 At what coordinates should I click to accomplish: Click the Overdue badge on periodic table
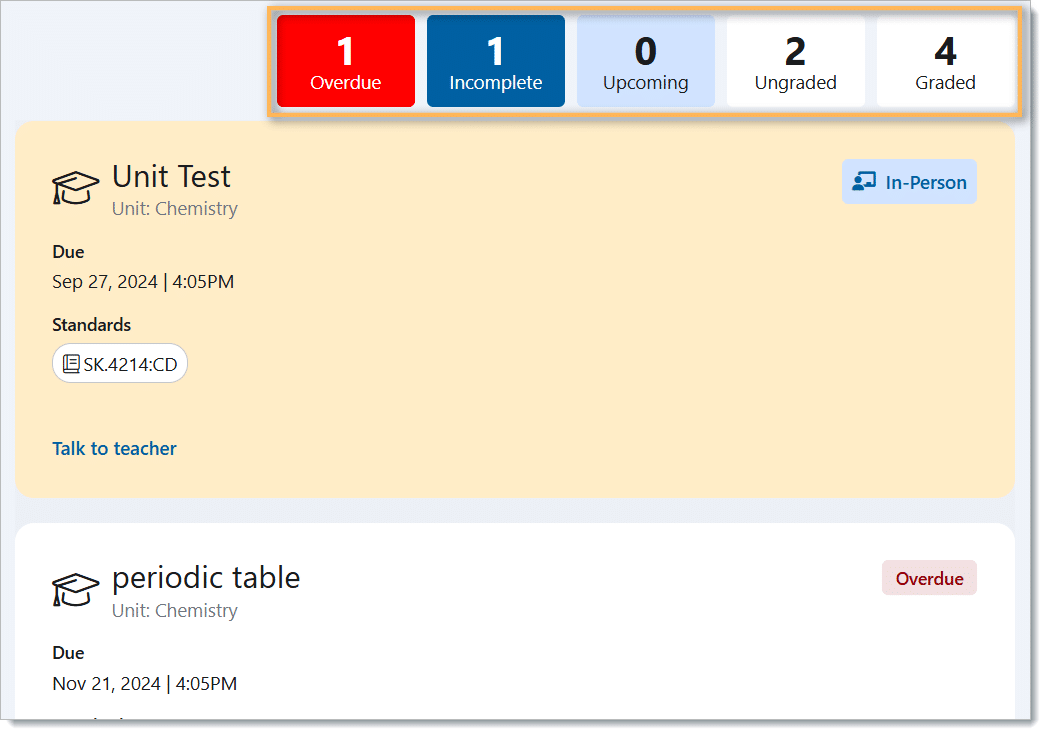(x=929, y=579)
